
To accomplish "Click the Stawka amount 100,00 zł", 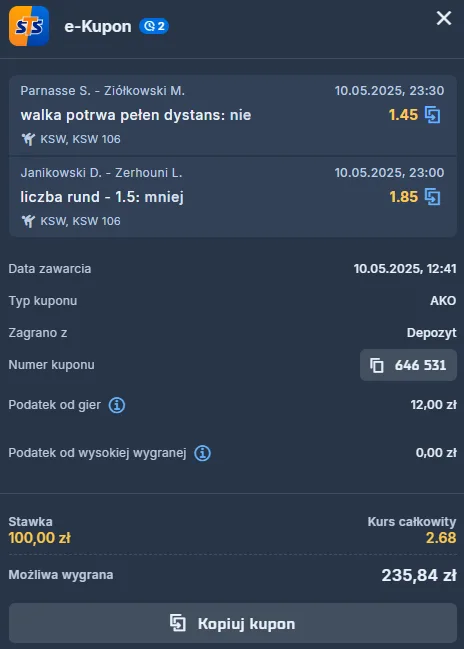I will 39,538.
